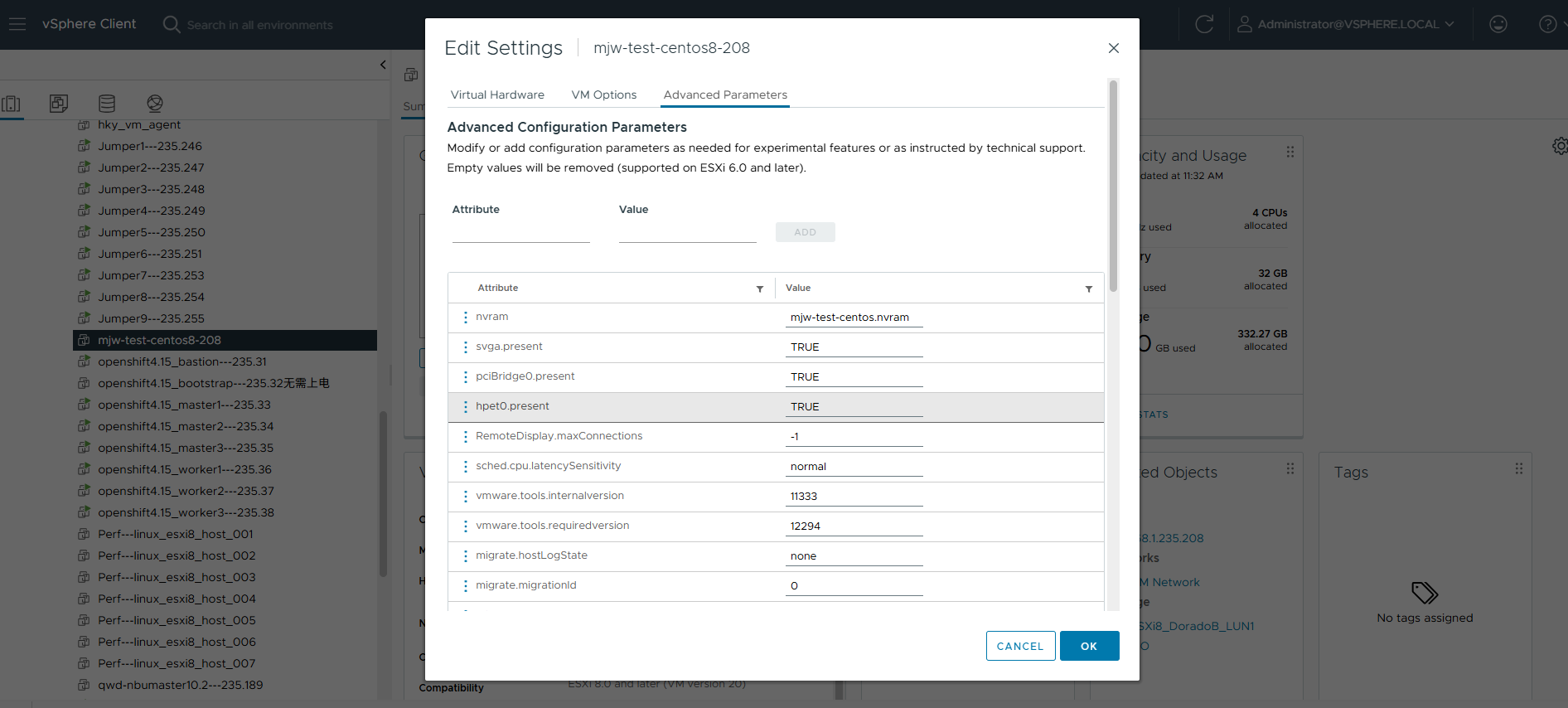1568x708 pixels.
Task: Filter the Value column
Action: (1088, 289)
